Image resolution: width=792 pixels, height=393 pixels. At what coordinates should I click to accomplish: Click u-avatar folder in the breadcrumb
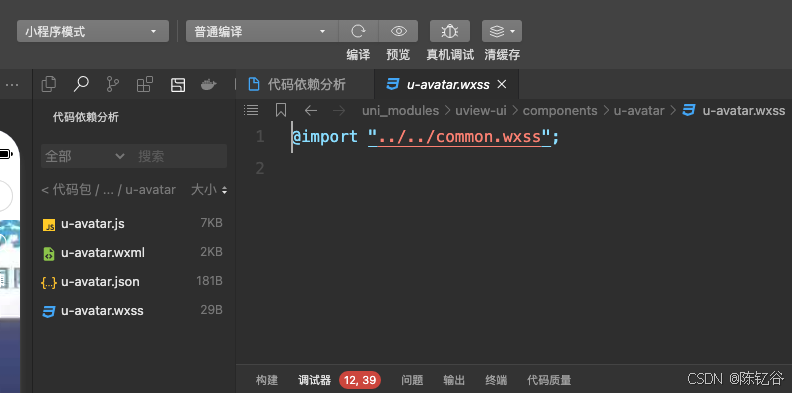coord(639,110)
